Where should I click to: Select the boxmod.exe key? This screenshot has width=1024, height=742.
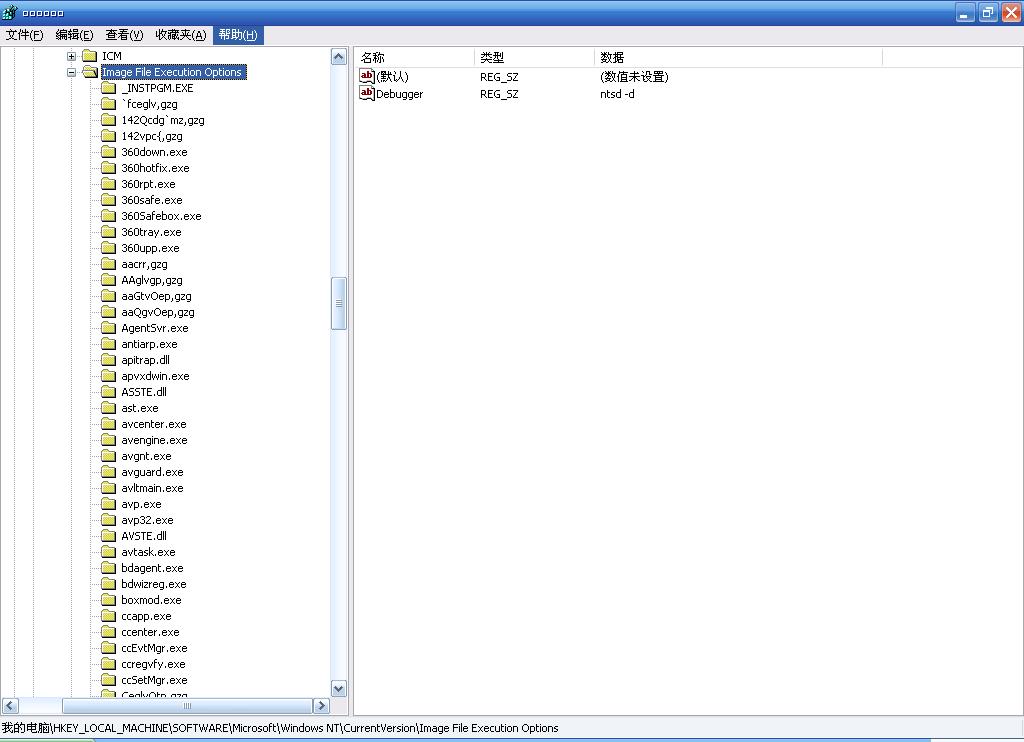click(x=151, y=600)
